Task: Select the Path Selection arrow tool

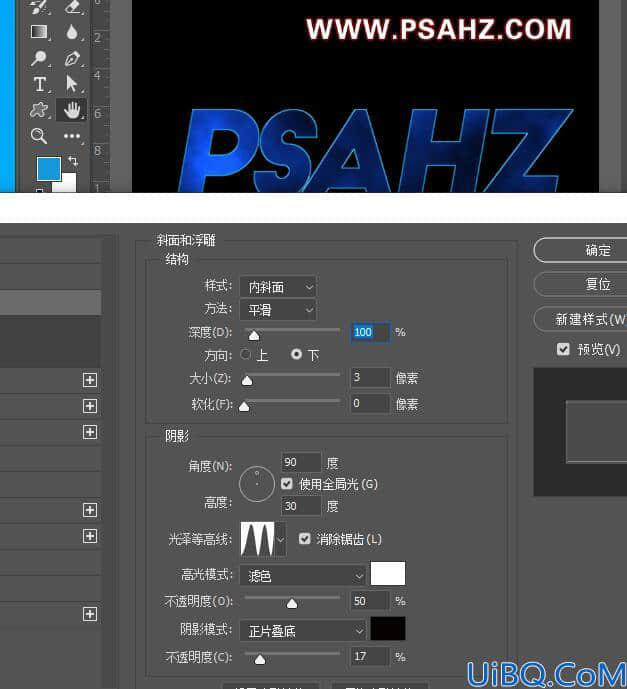Action: point(71,83)
